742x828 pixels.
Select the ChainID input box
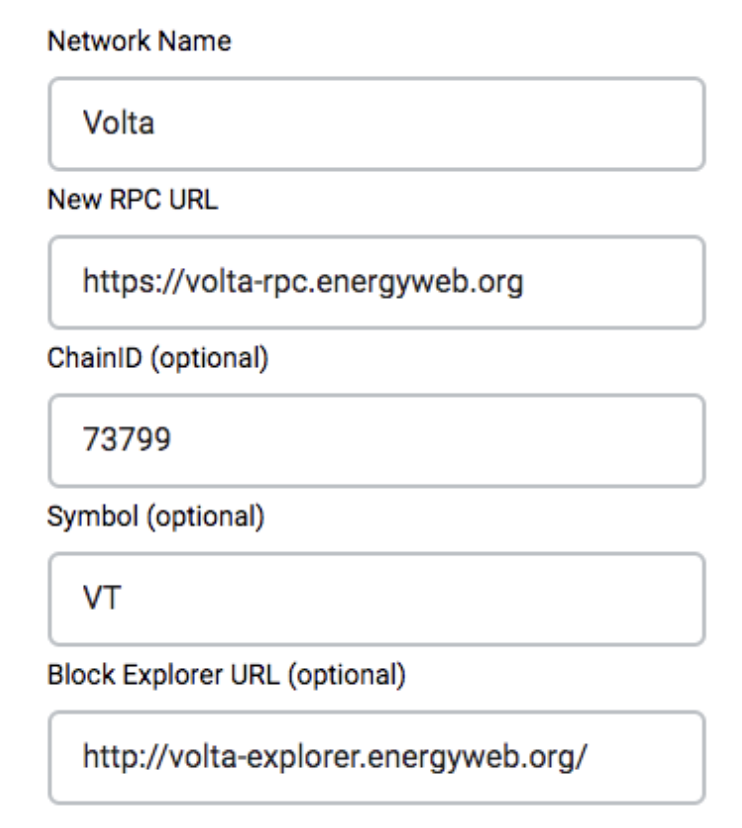coord(376,440)
